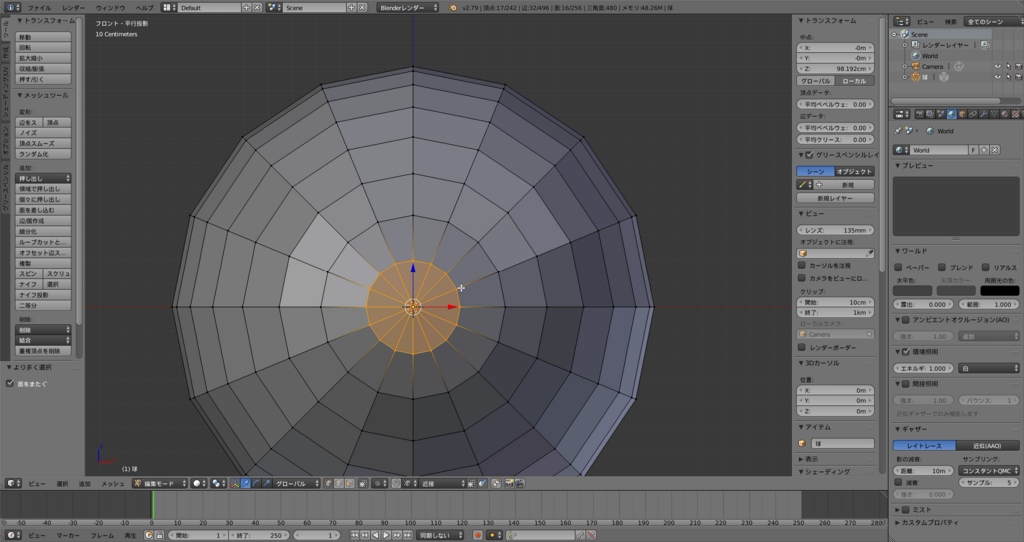
Task: Enable レンダーボーダー checkbox
Action: 802,347
